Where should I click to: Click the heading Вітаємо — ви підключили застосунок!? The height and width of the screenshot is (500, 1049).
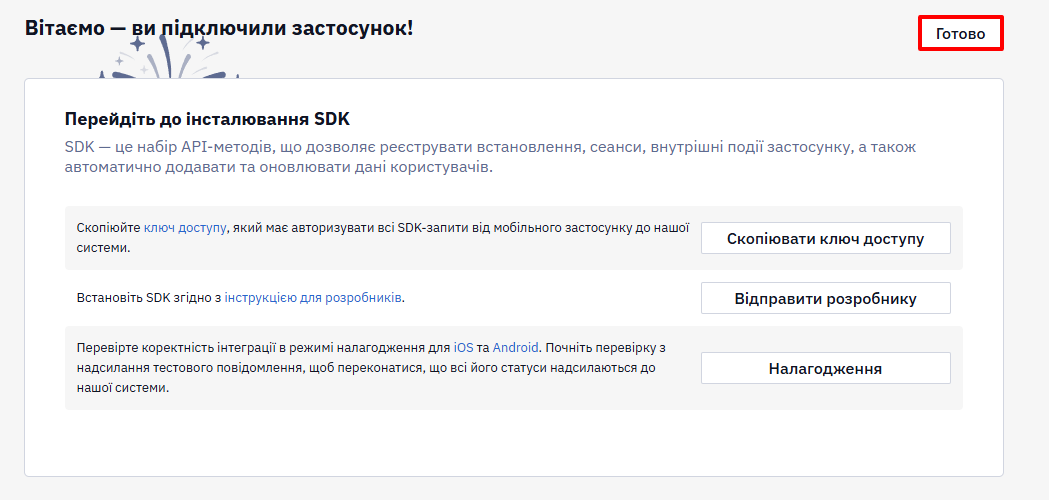click(219, 28)
